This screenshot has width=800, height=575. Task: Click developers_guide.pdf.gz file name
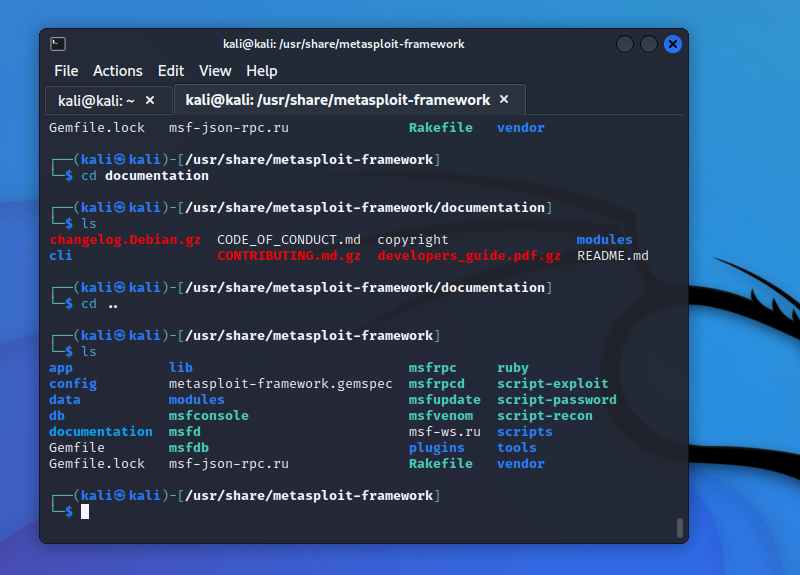pyautogui.click(x=469, y=256)
